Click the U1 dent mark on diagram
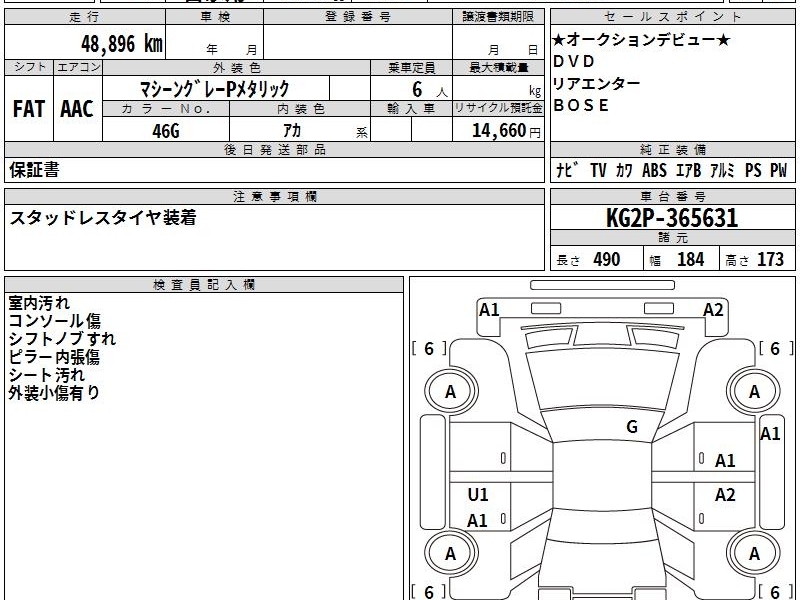 [478, 494]
